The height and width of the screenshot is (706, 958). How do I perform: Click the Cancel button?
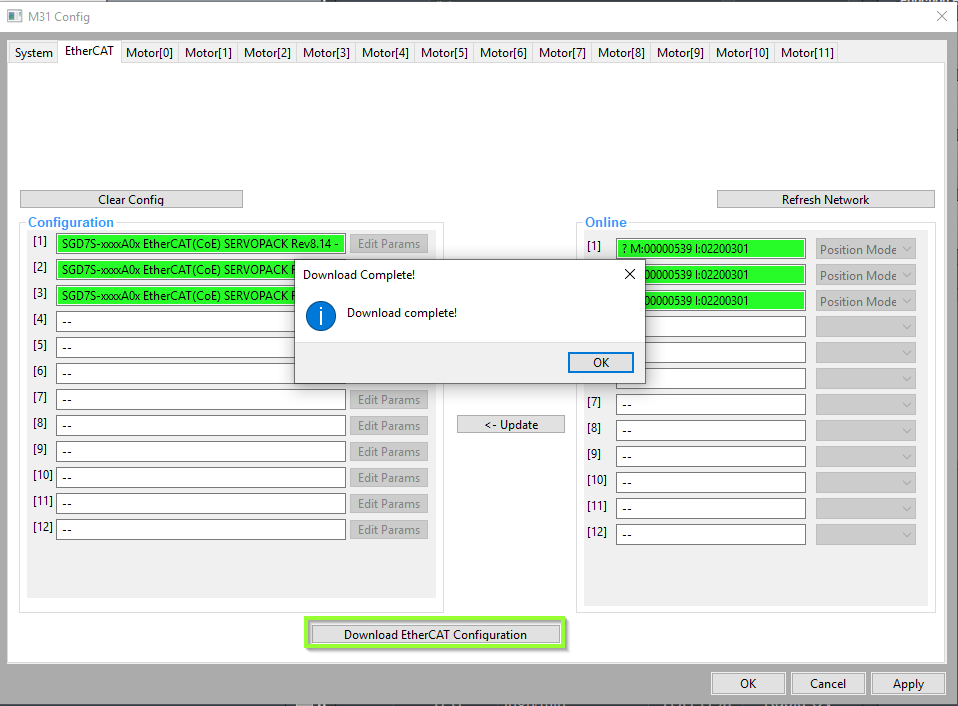(x=828, y=684)
